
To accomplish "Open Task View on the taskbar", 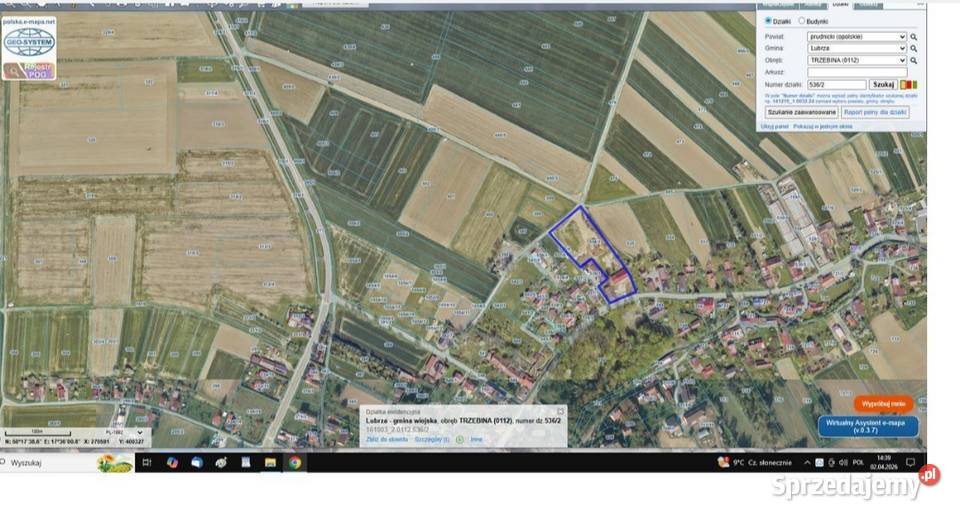I will click(x=147, y=463).
